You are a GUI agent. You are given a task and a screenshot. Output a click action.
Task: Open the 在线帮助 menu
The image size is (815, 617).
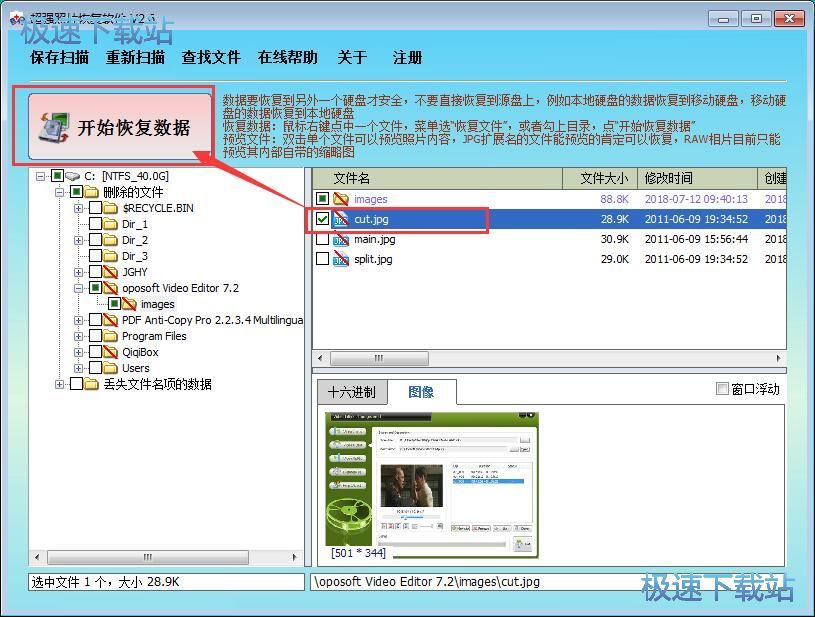pos(287,57)
